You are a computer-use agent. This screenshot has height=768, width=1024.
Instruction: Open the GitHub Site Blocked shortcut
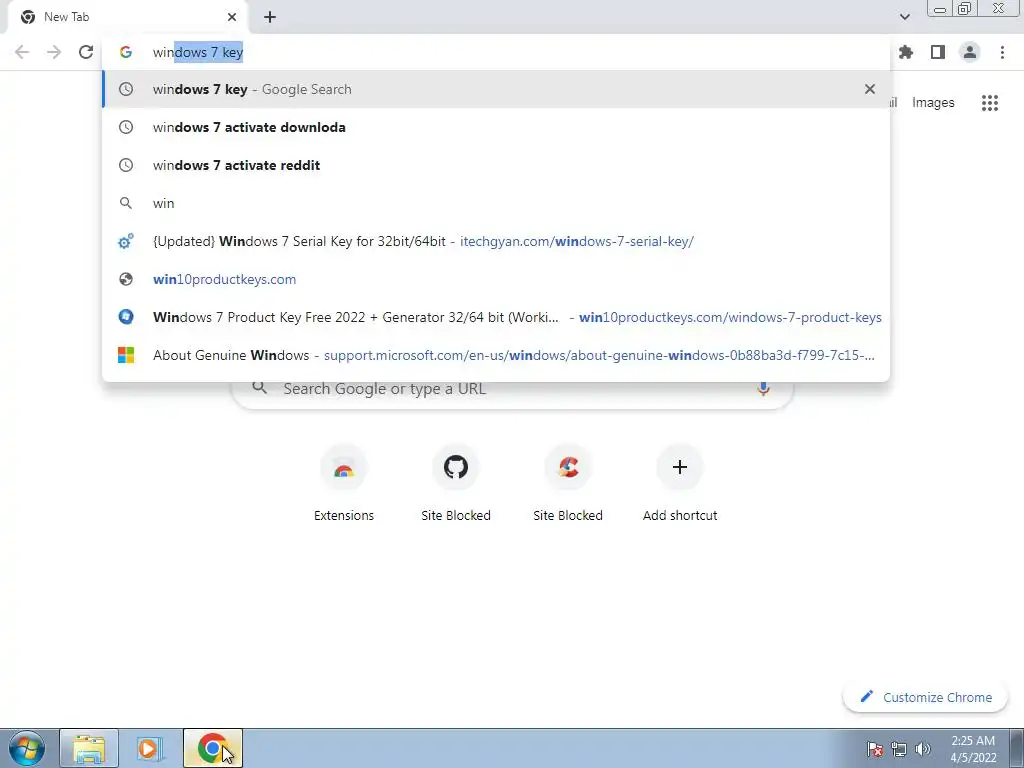456,484
